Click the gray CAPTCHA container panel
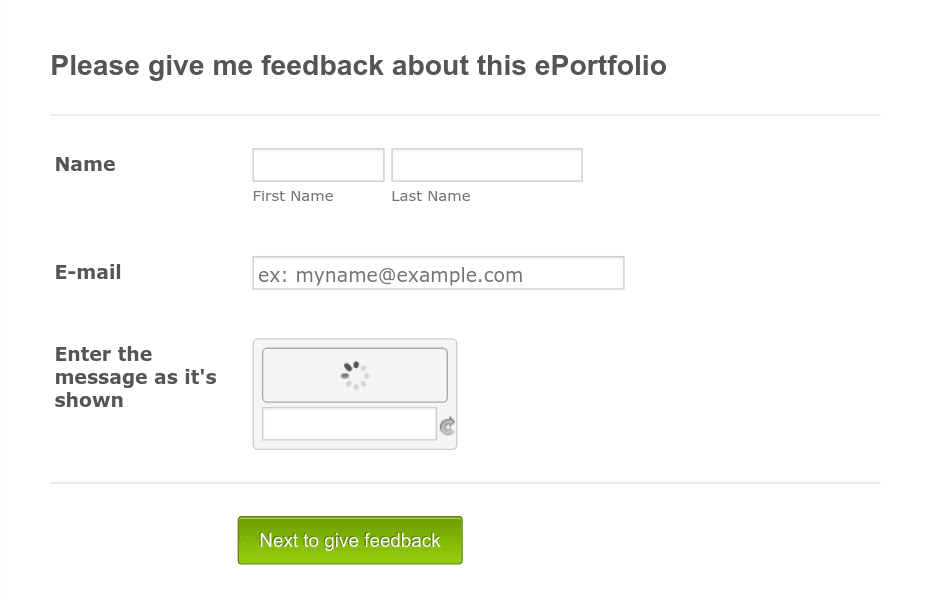Viewport: 930px width, 598px height. (x=354, y=393)
